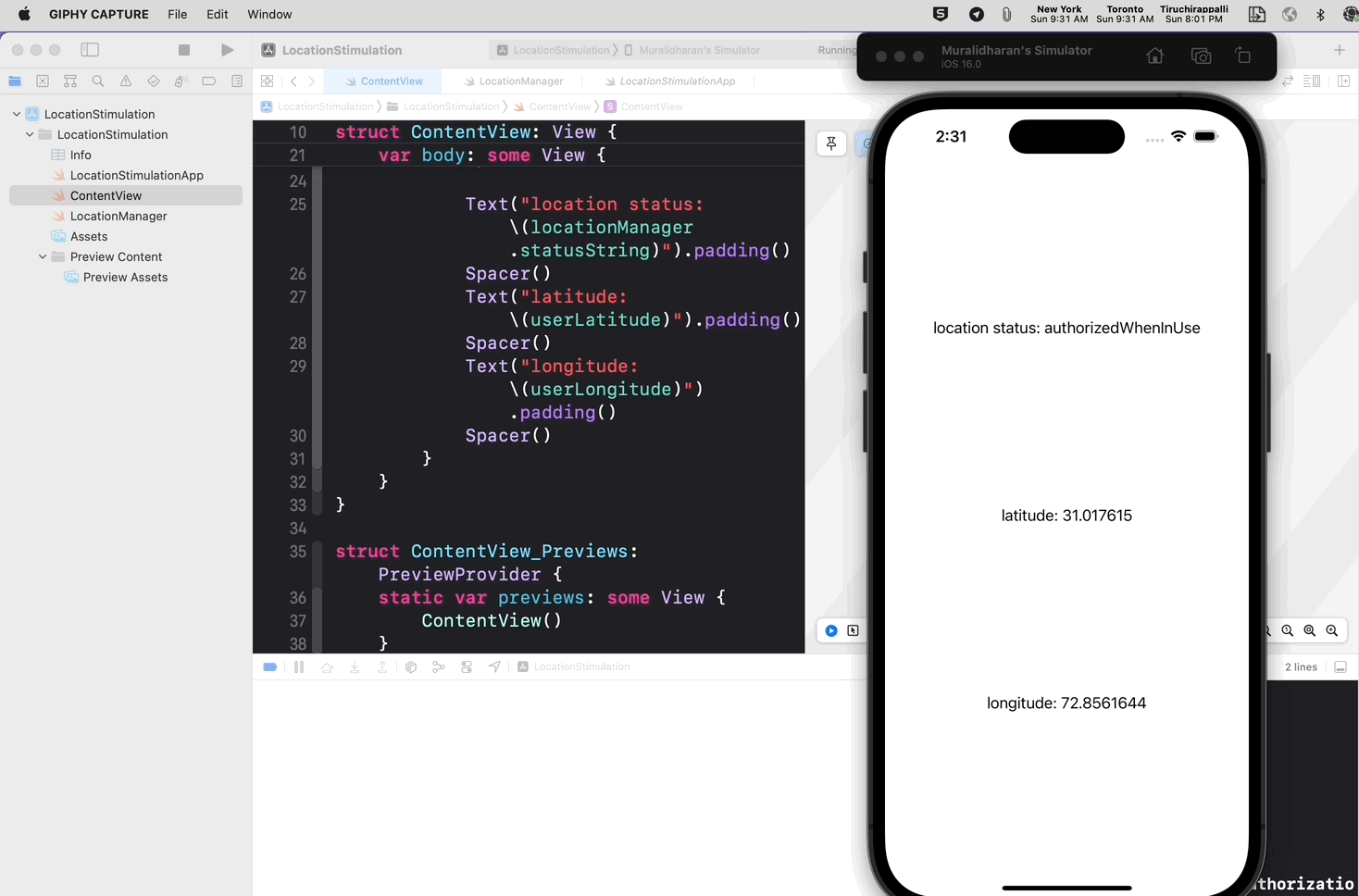
Task: Expand the LocationStimulation group chevron
Action: click(29, 134)
